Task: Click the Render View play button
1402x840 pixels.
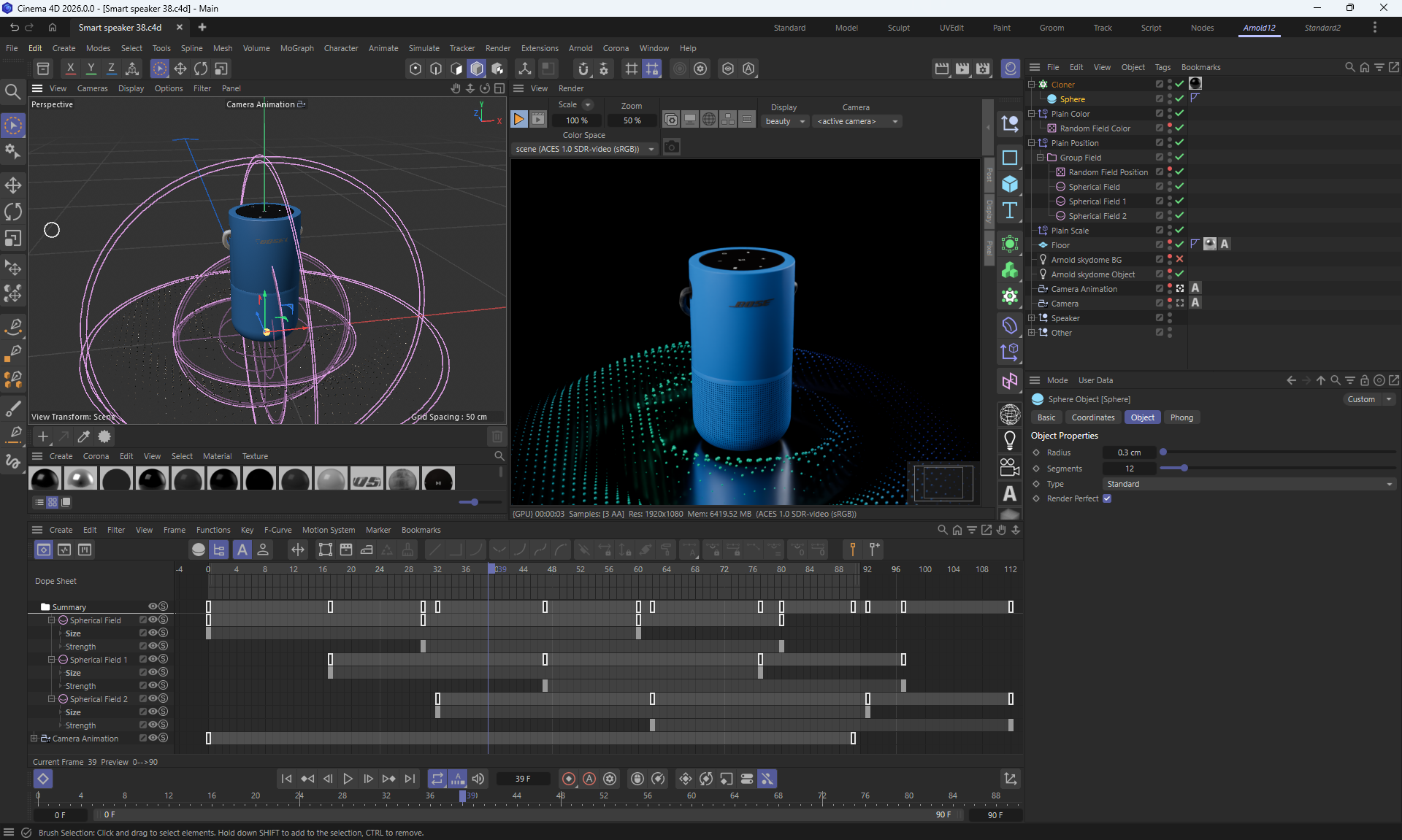Action: (x=518, y=119)
